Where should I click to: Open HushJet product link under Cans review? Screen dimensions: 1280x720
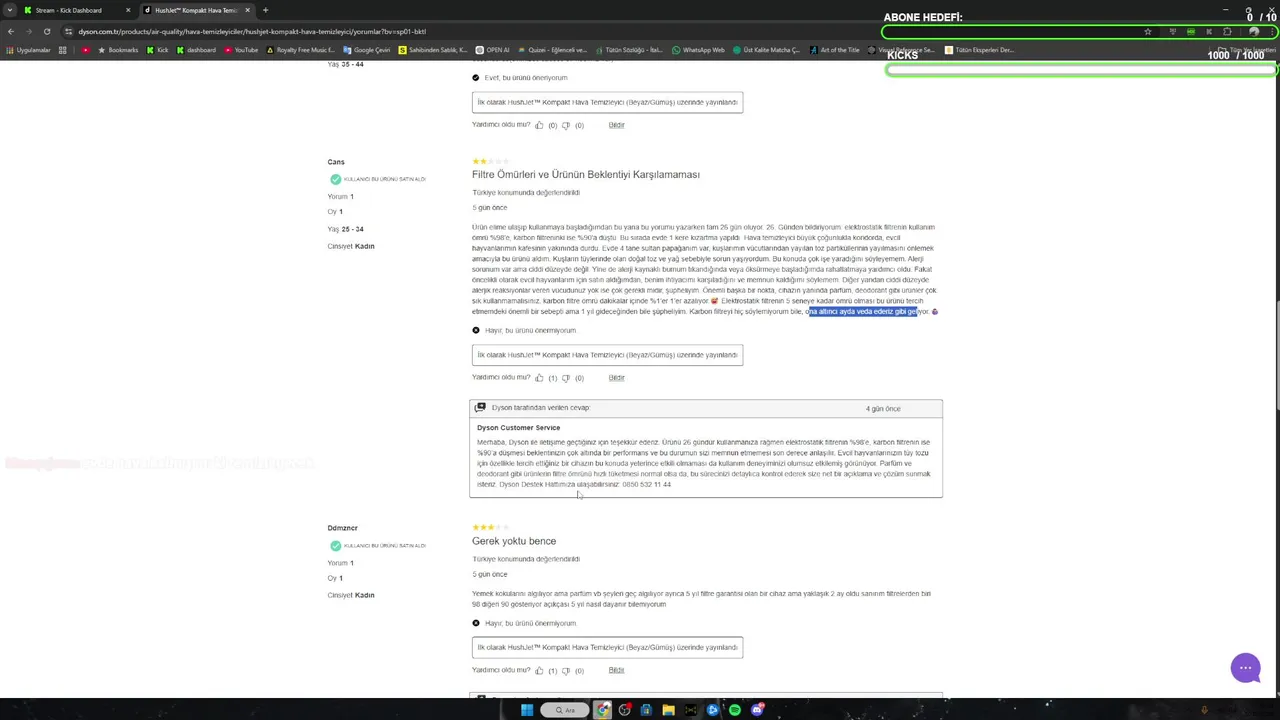coord(607,355)
